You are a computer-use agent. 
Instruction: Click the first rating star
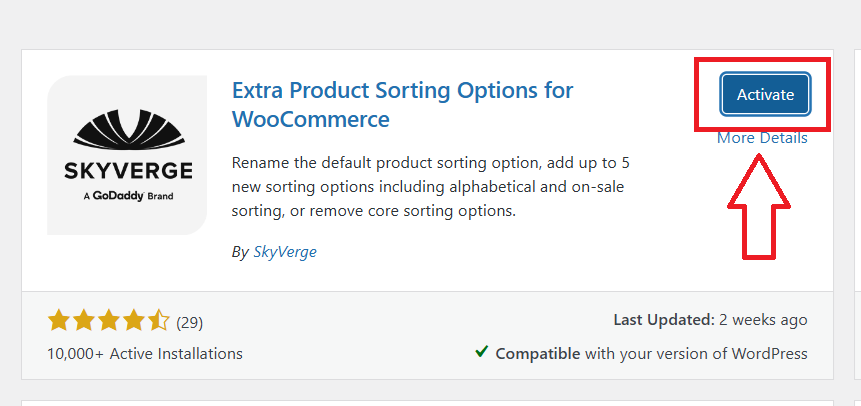[58, 321]
